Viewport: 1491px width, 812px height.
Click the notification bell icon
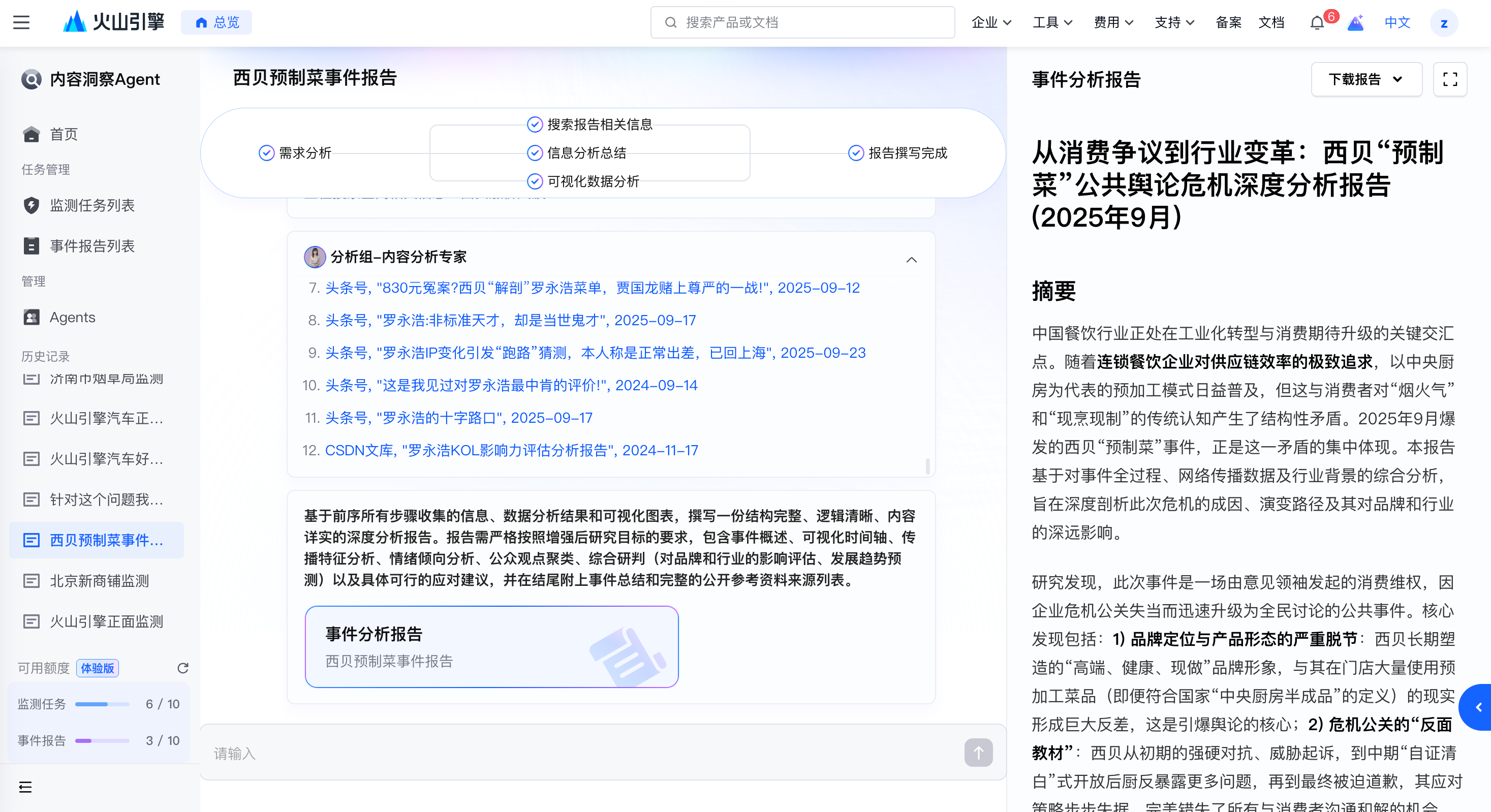pos(1317,23)
